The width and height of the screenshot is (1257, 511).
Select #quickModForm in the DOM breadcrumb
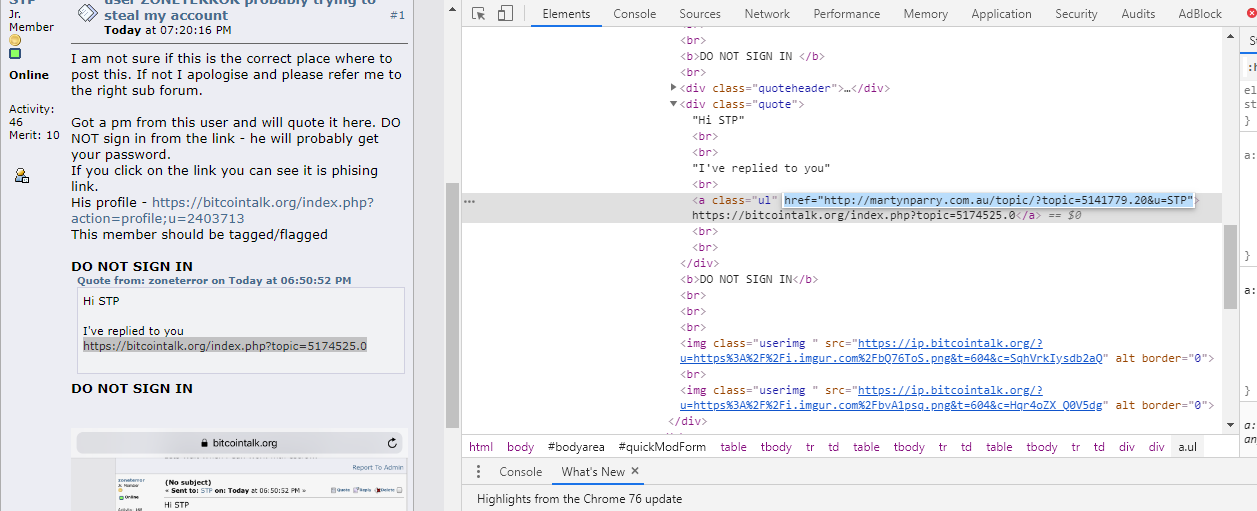pos(660,447)
